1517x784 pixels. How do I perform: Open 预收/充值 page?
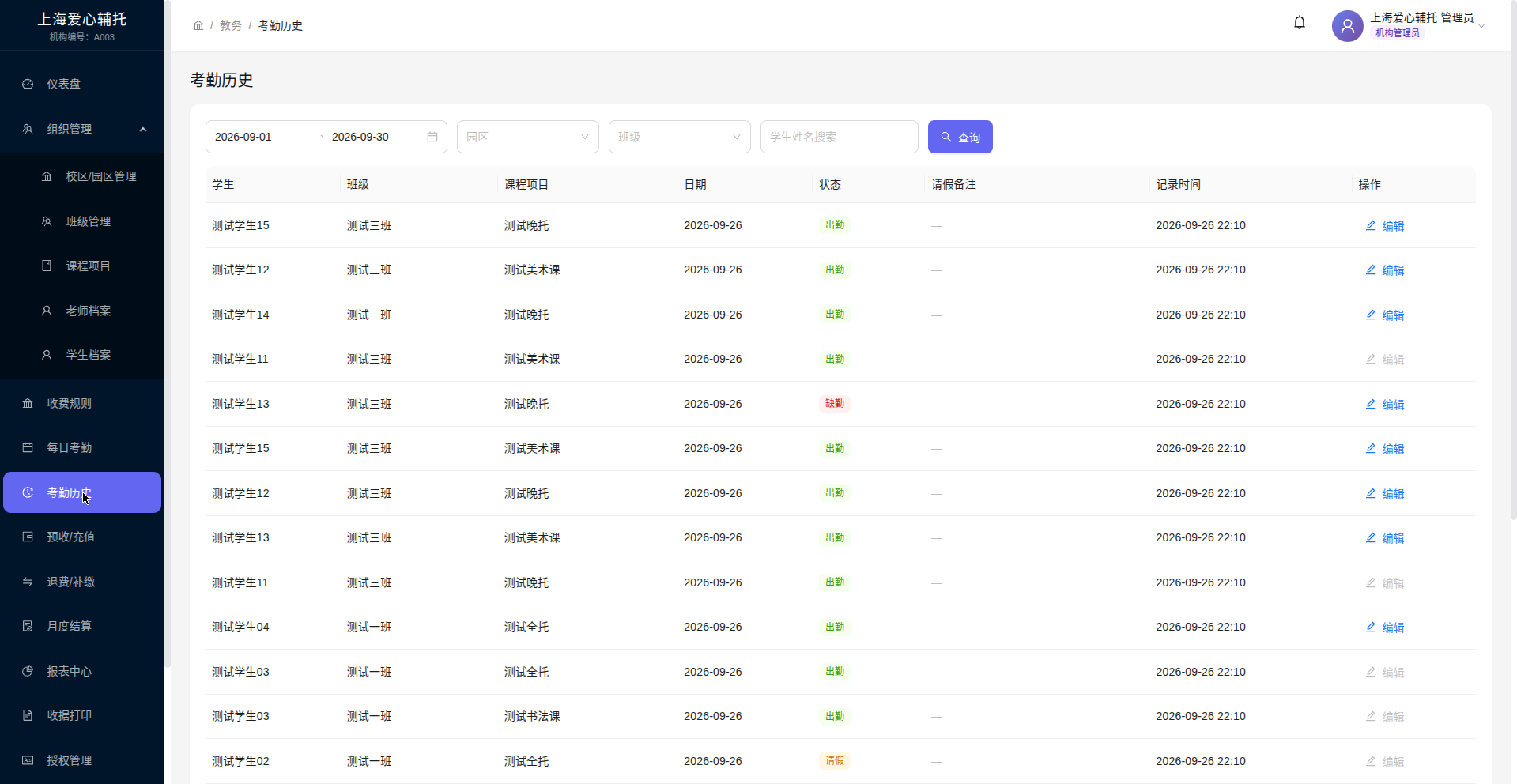click(x=82, y=537)
